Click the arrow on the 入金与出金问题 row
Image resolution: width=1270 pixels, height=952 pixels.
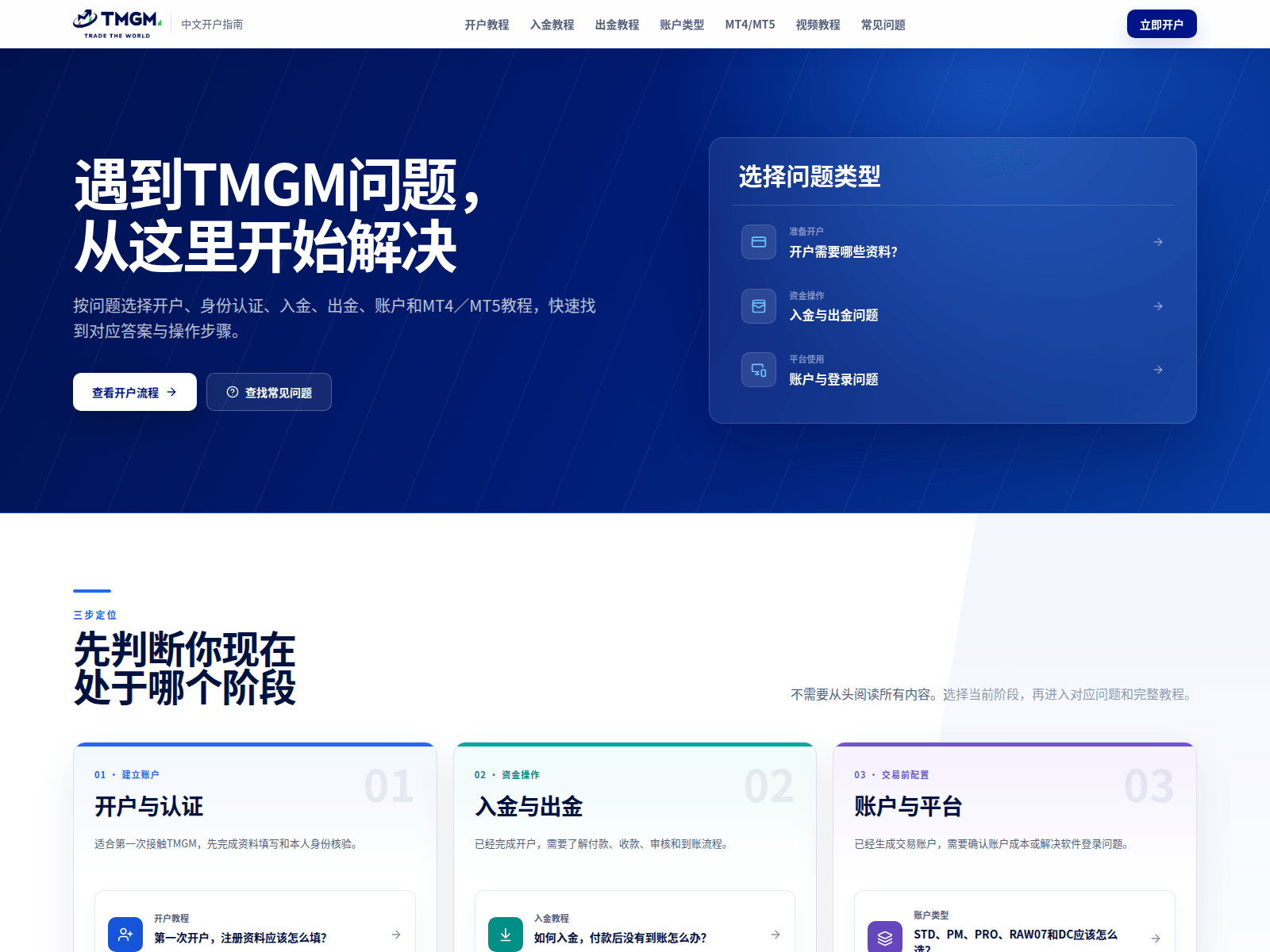(1158, 306)
